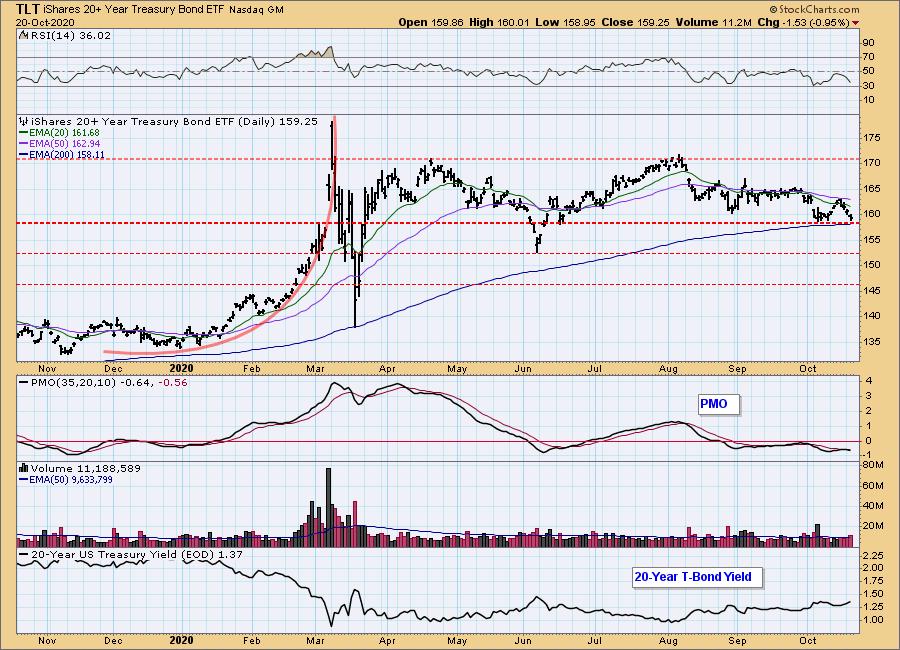
Task: Click the Open 159.86 value
Action: 431,22
